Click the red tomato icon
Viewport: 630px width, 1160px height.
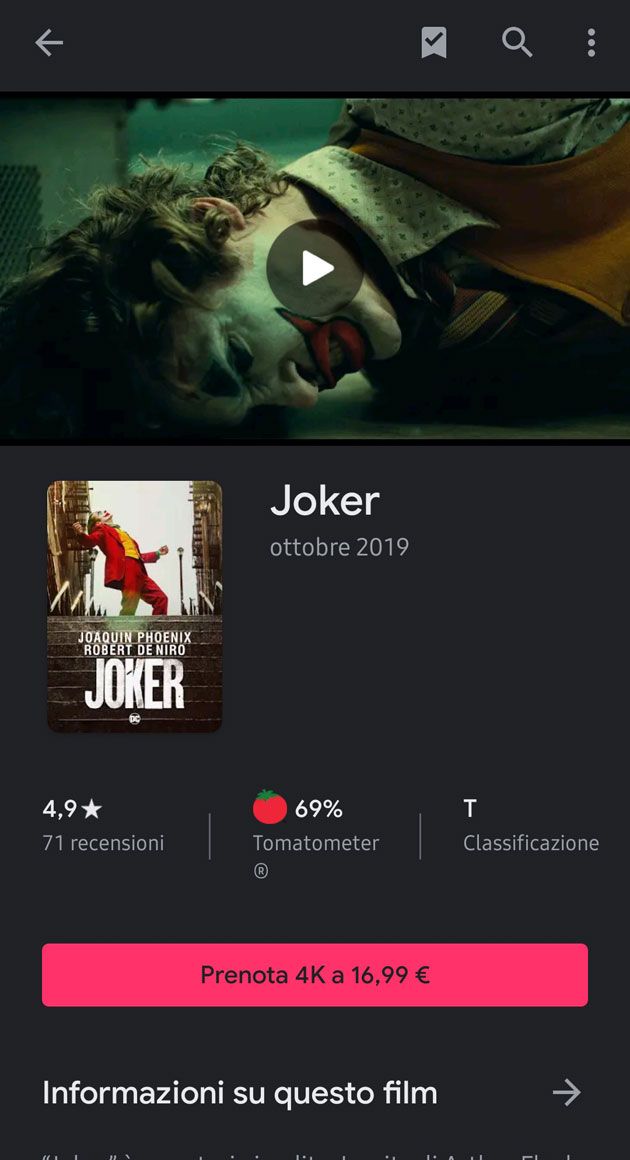coord(270,807)
